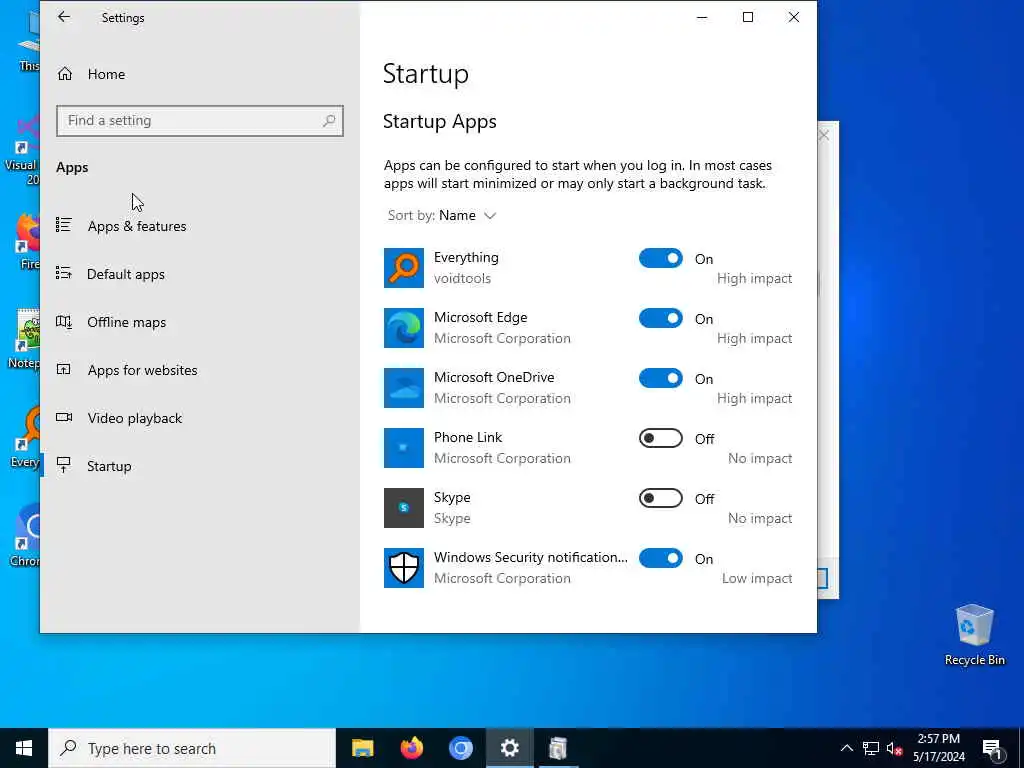1024x768 pixels.
Task: Click the Microsoft OneDrive entry name text
Action: [494, 377]
